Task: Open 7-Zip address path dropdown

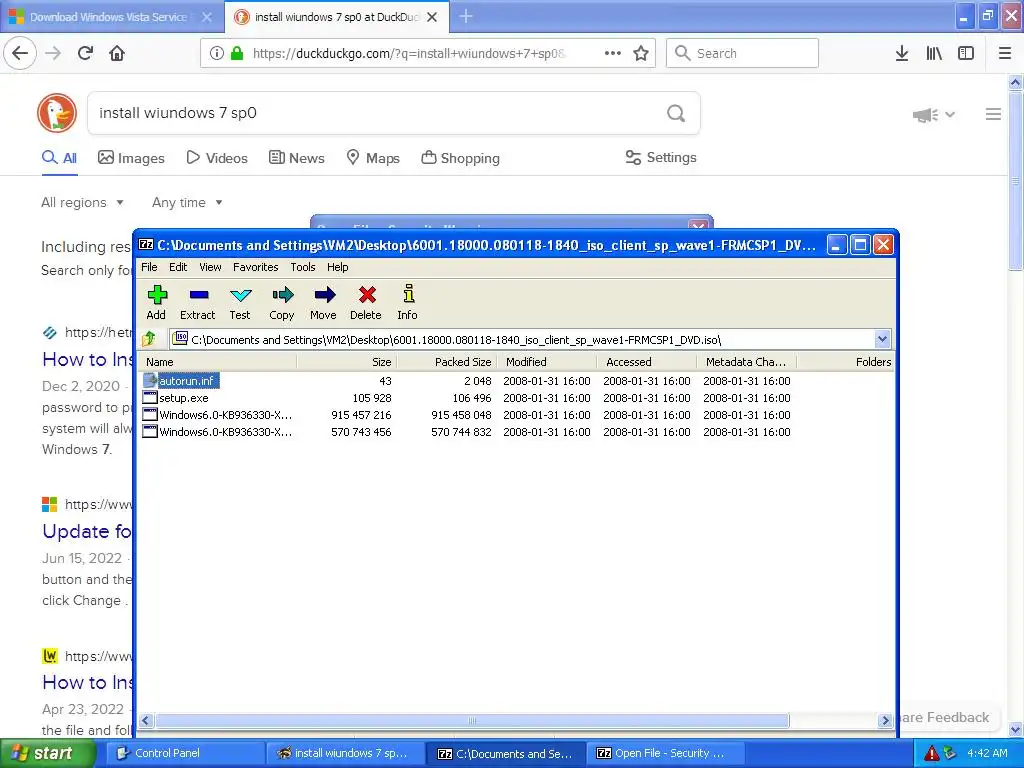Action: pos(882,339)
